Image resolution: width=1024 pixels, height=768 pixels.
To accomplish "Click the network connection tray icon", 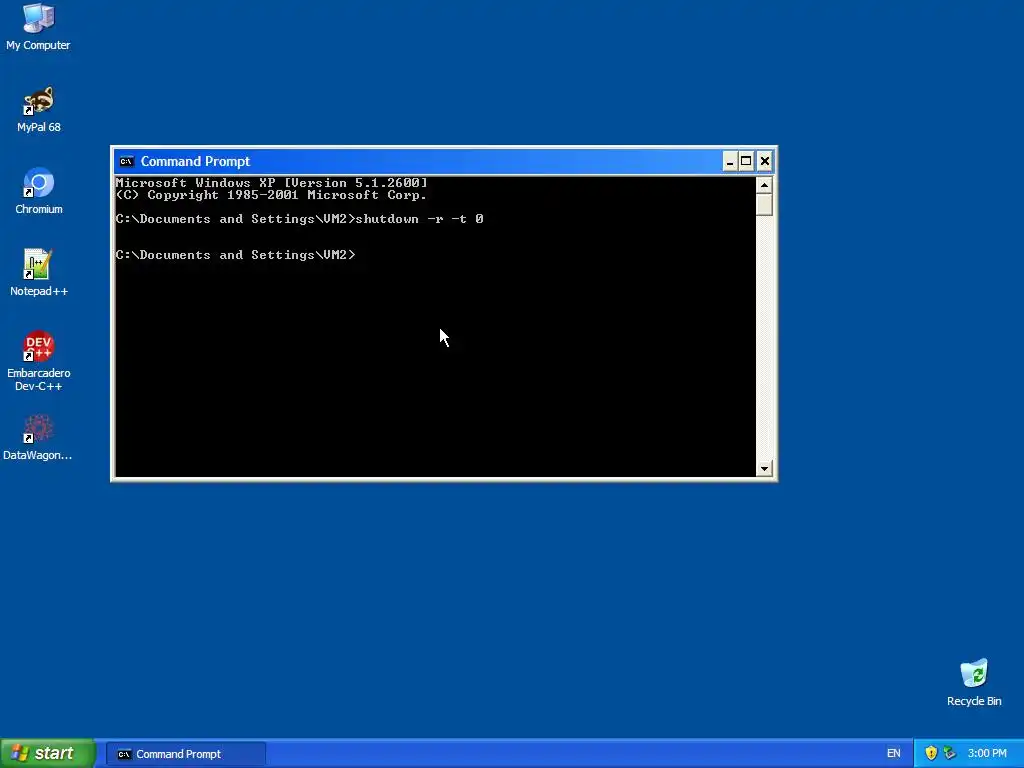I will 950,753.
